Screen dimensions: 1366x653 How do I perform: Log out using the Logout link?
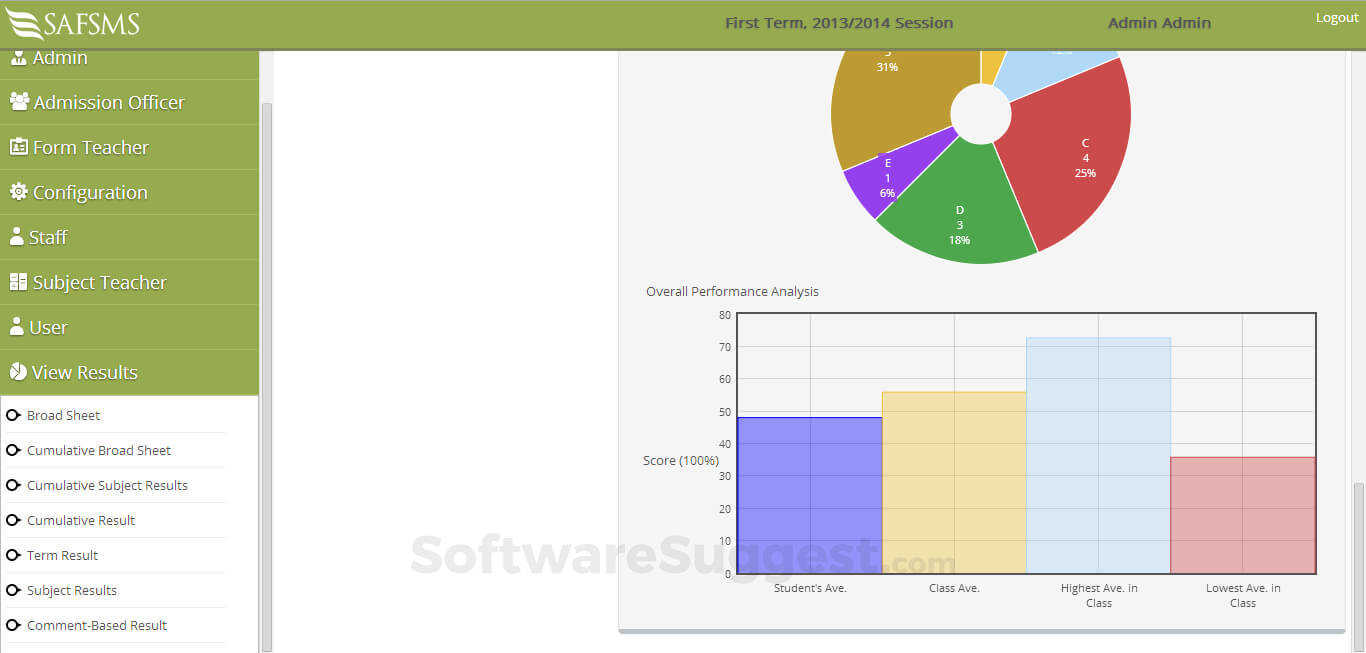click(1337, 18)
